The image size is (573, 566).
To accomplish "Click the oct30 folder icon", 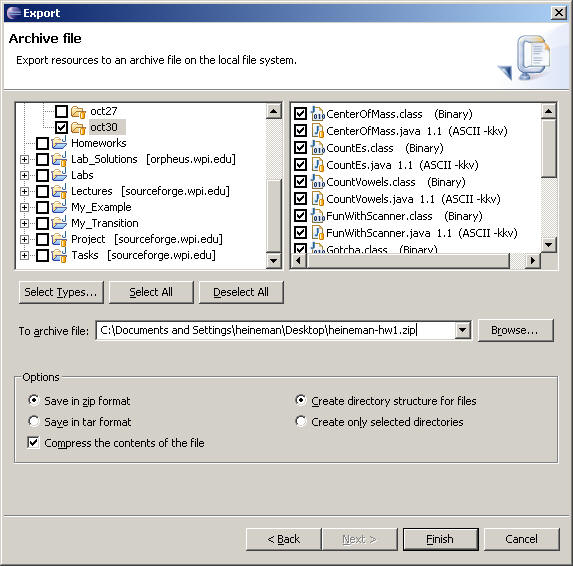I will coord(78,128).
